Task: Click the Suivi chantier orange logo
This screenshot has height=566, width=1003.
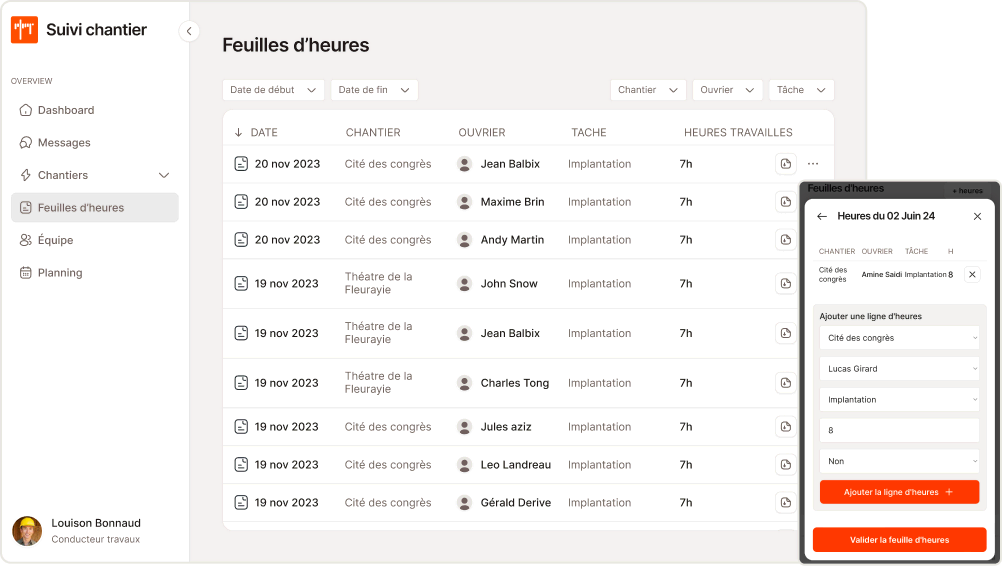Action: click(24, 29)
